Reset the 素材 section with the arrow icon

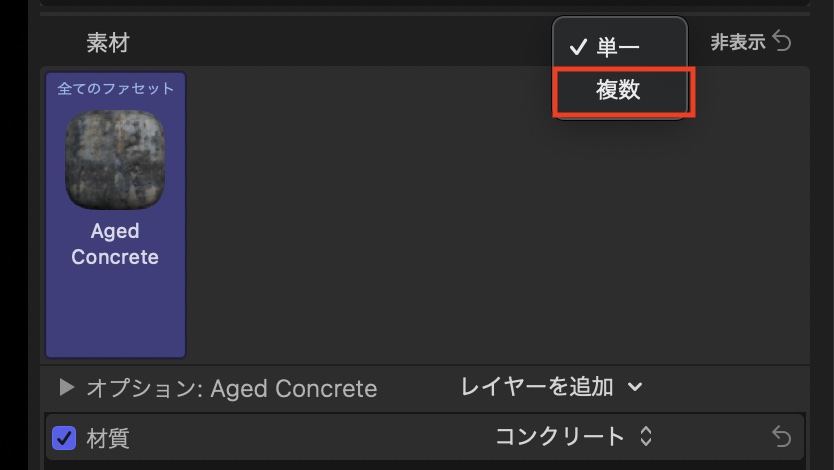(782, 42)
